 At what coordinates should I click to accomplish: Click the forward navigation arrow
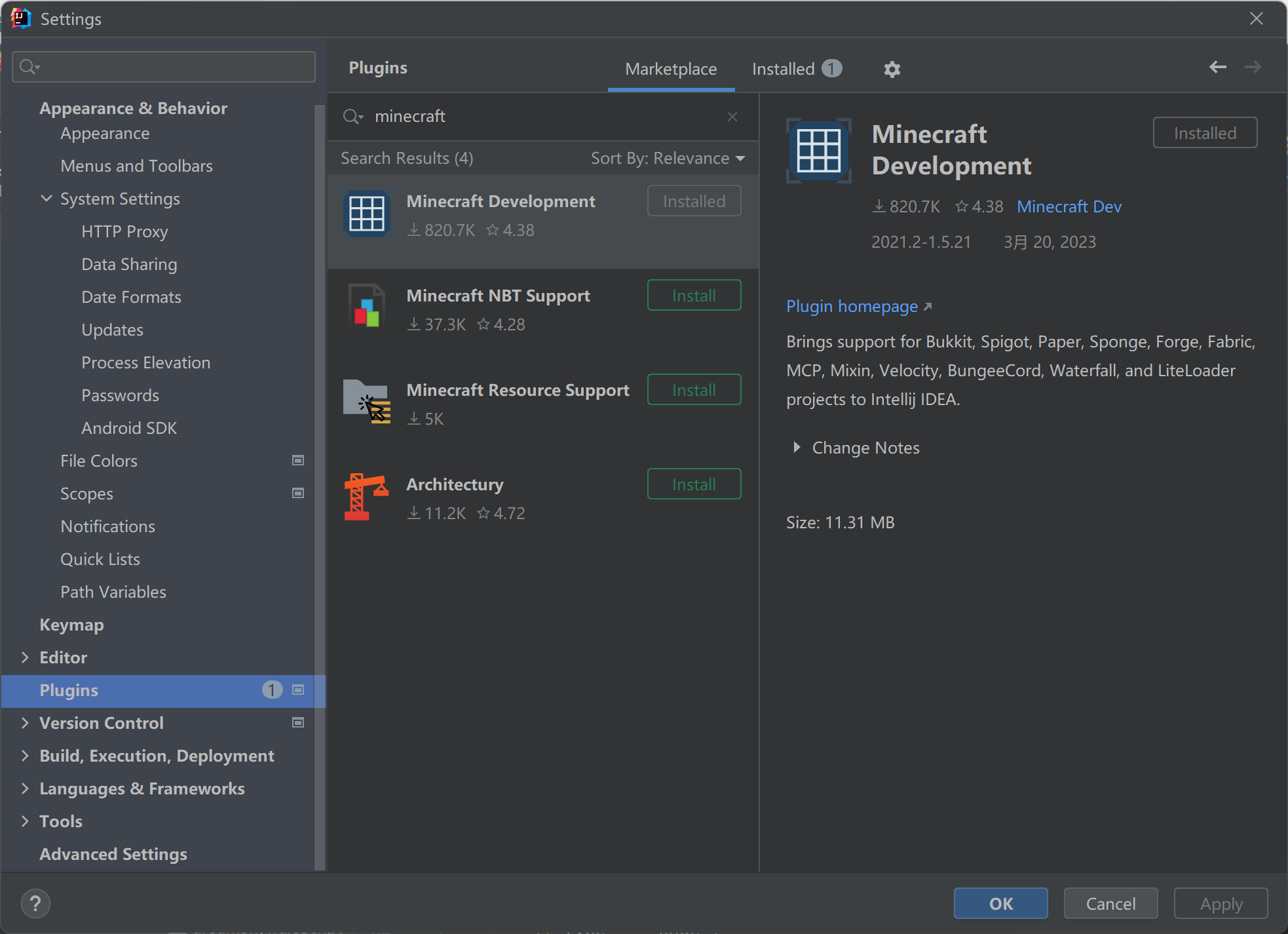pos(1253,67)
